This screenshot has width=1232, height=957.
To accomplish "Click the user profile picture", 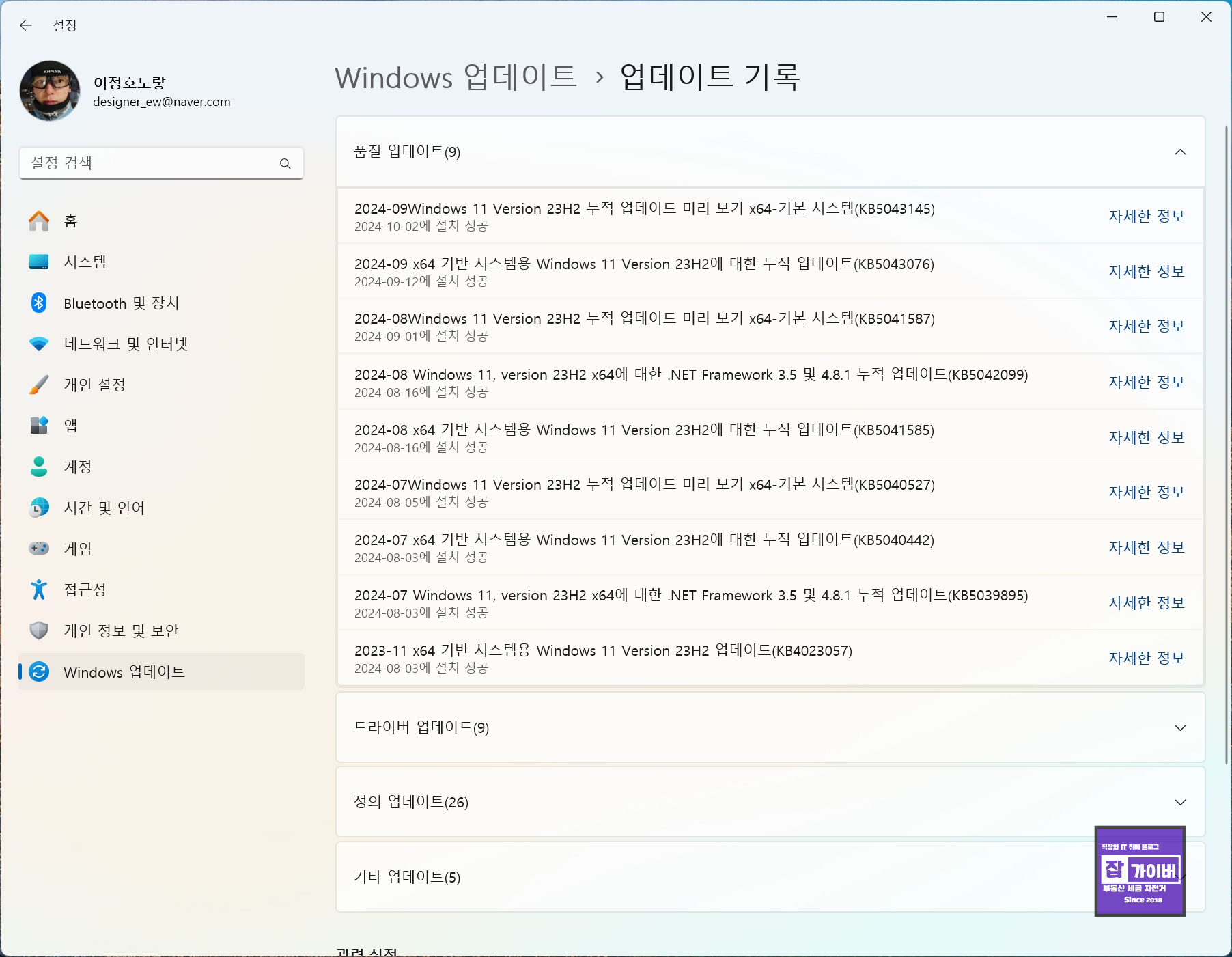I will coord(50,91).
